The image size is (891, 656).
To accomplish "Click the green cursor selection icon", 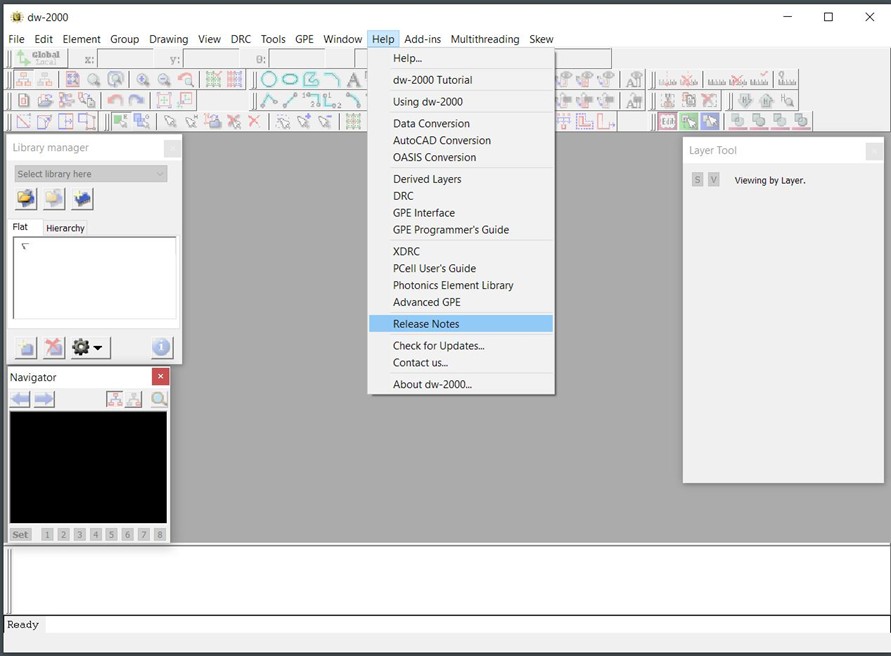I will [x=689, y=121].
